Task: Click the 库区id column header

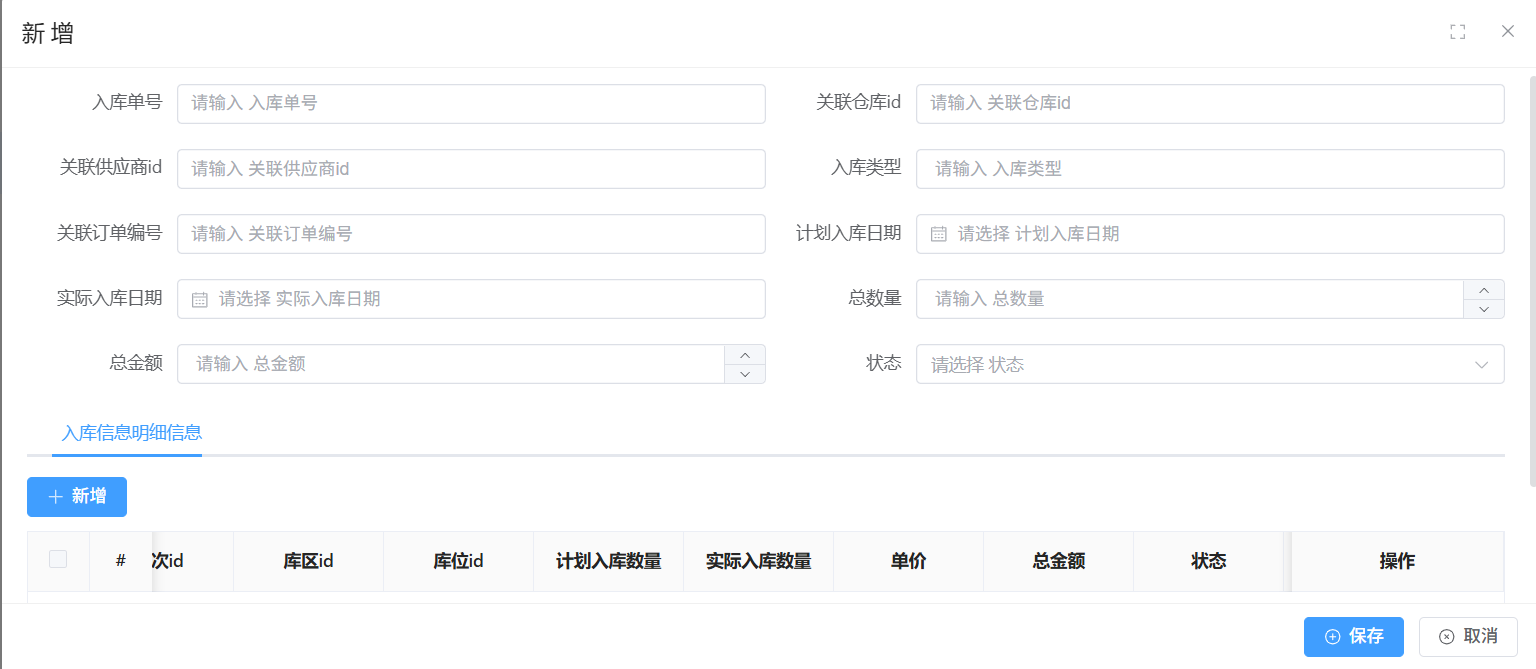Action: 308,561
